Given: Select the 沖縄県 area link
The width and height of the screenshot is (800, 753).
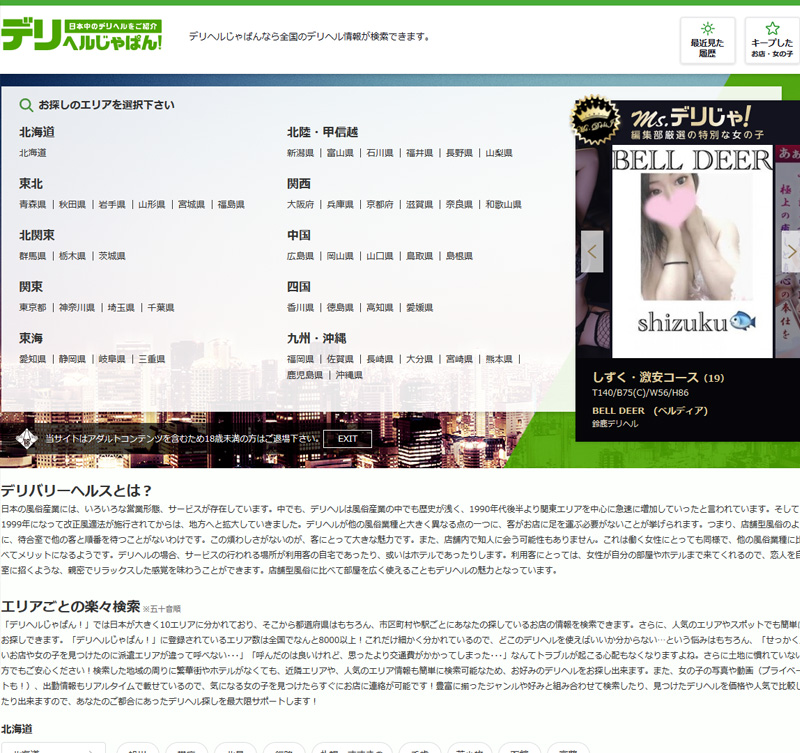Looking at the screenshot, I should [x=349, y=375].
